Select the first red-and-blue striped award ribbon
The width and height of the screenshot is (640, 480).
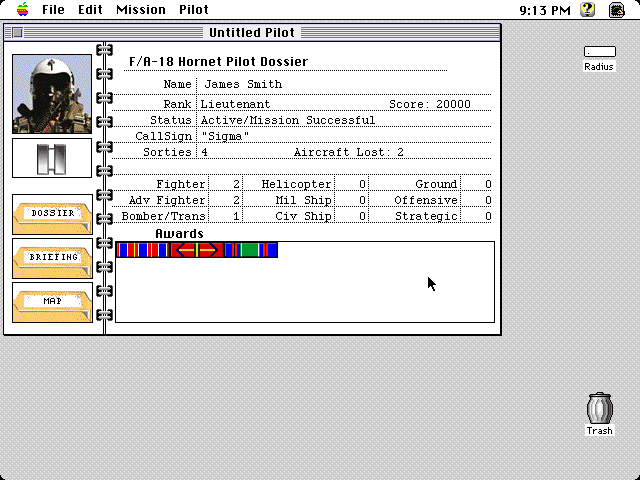click(x=142, y=250)
